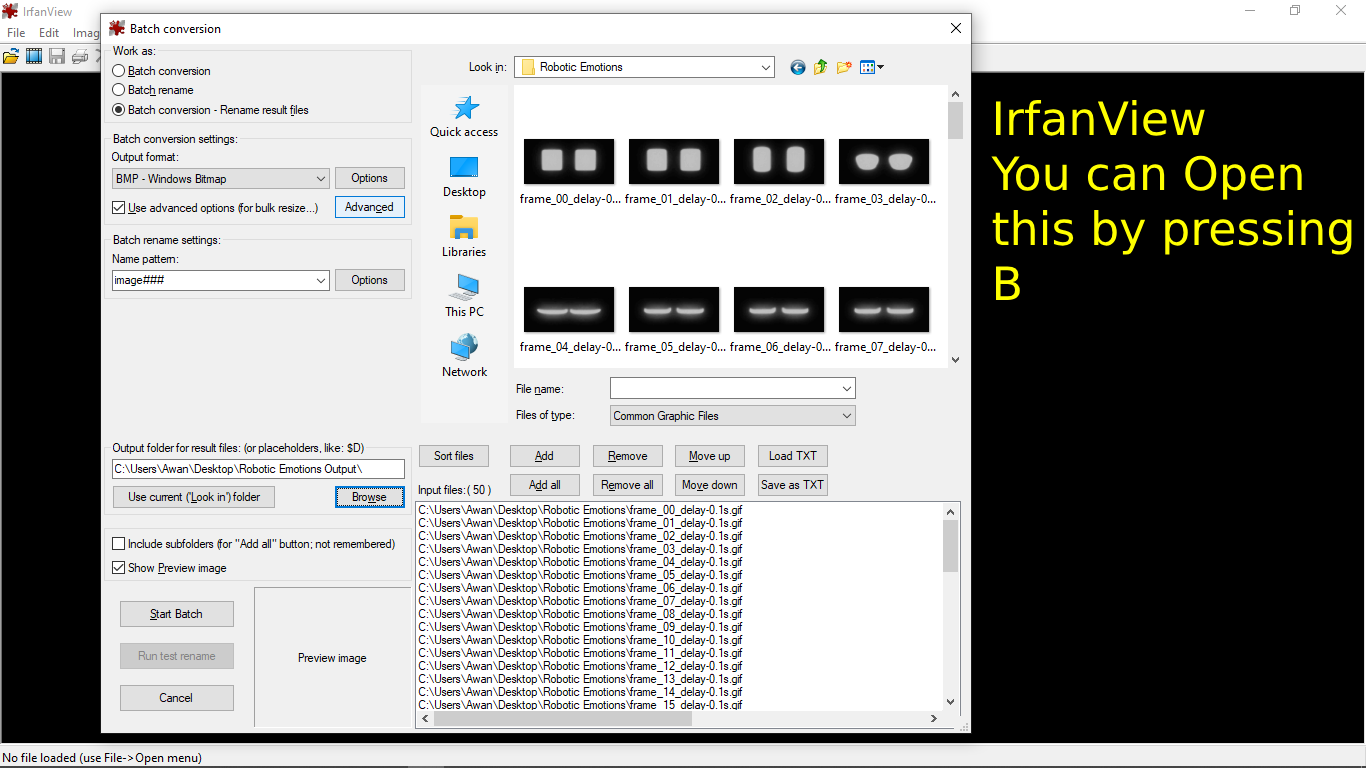
Task: Expand the File name combo box arrow
Action: pos(847,388)
